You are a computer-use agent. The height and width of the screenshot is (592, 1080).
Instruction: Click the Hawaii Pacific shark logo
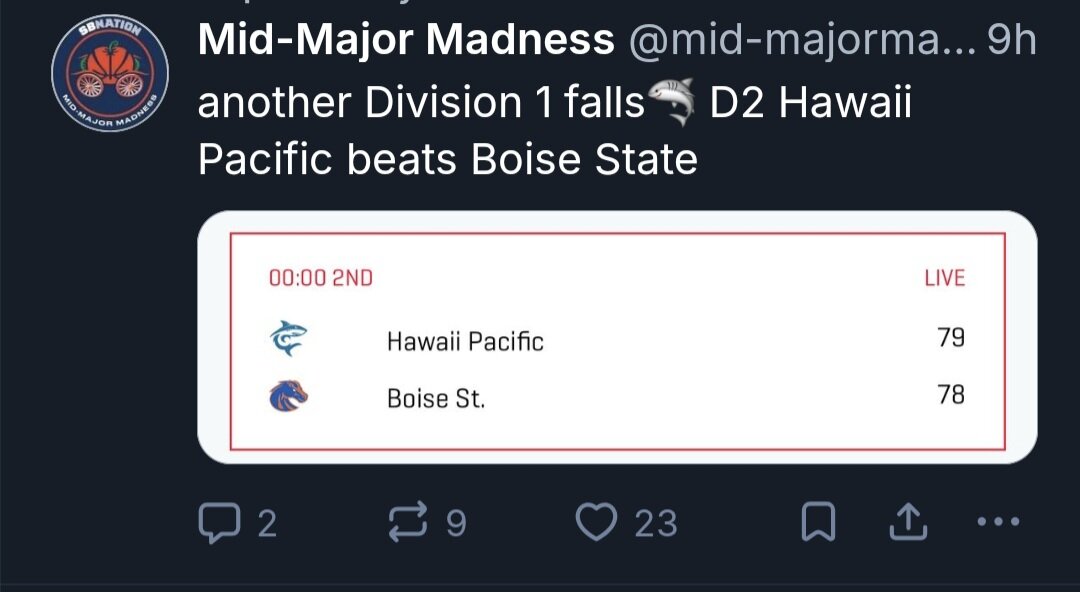tap(288, 338)
